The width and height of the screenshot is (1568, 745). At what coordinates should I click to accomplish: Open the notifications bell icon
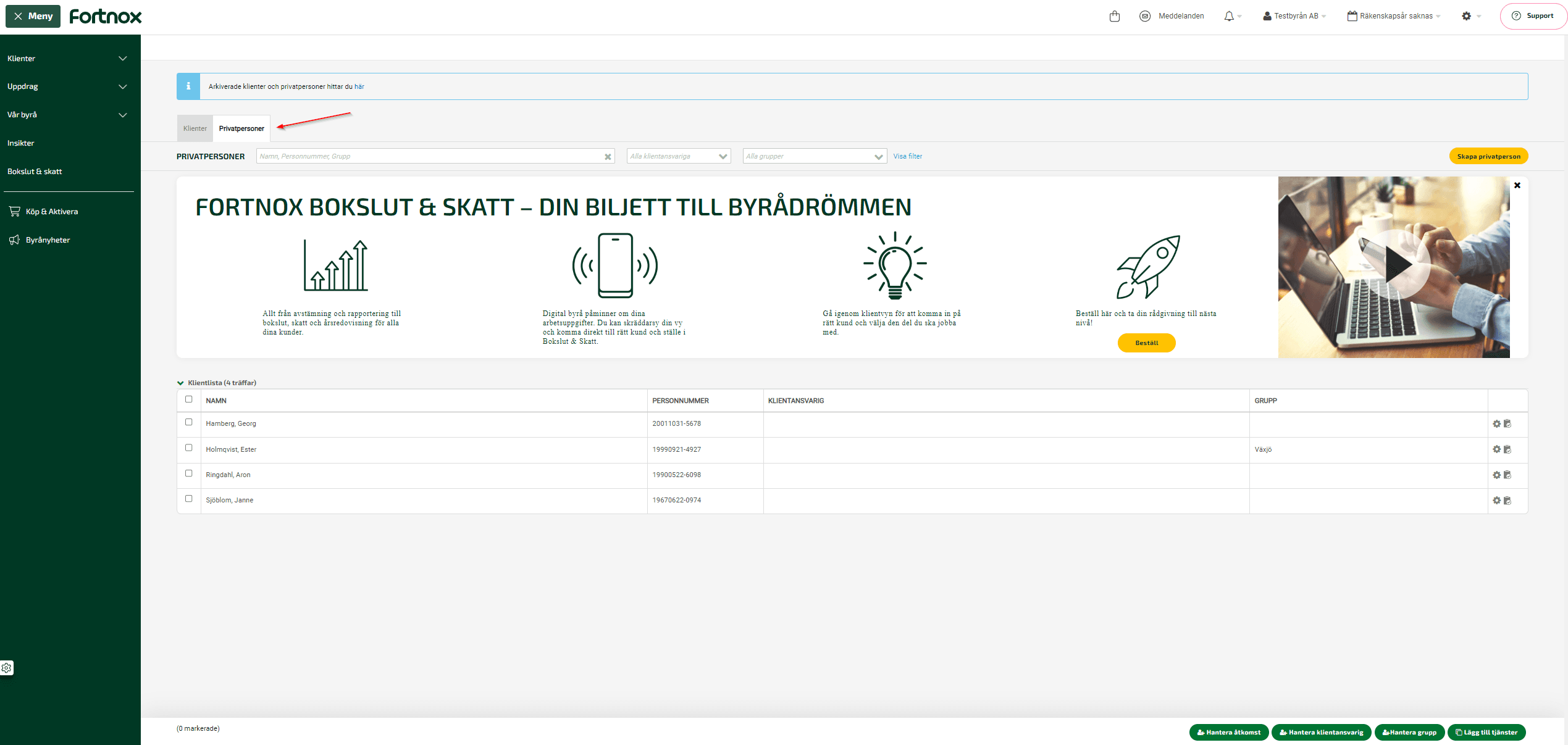(x=1228, y=16)
